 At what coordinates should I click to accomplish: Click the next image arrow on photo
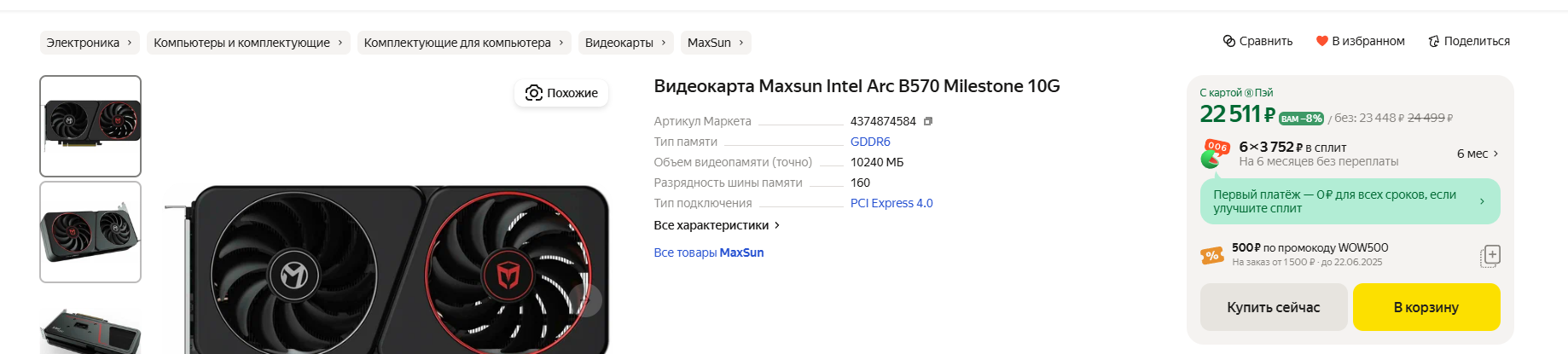587,300
